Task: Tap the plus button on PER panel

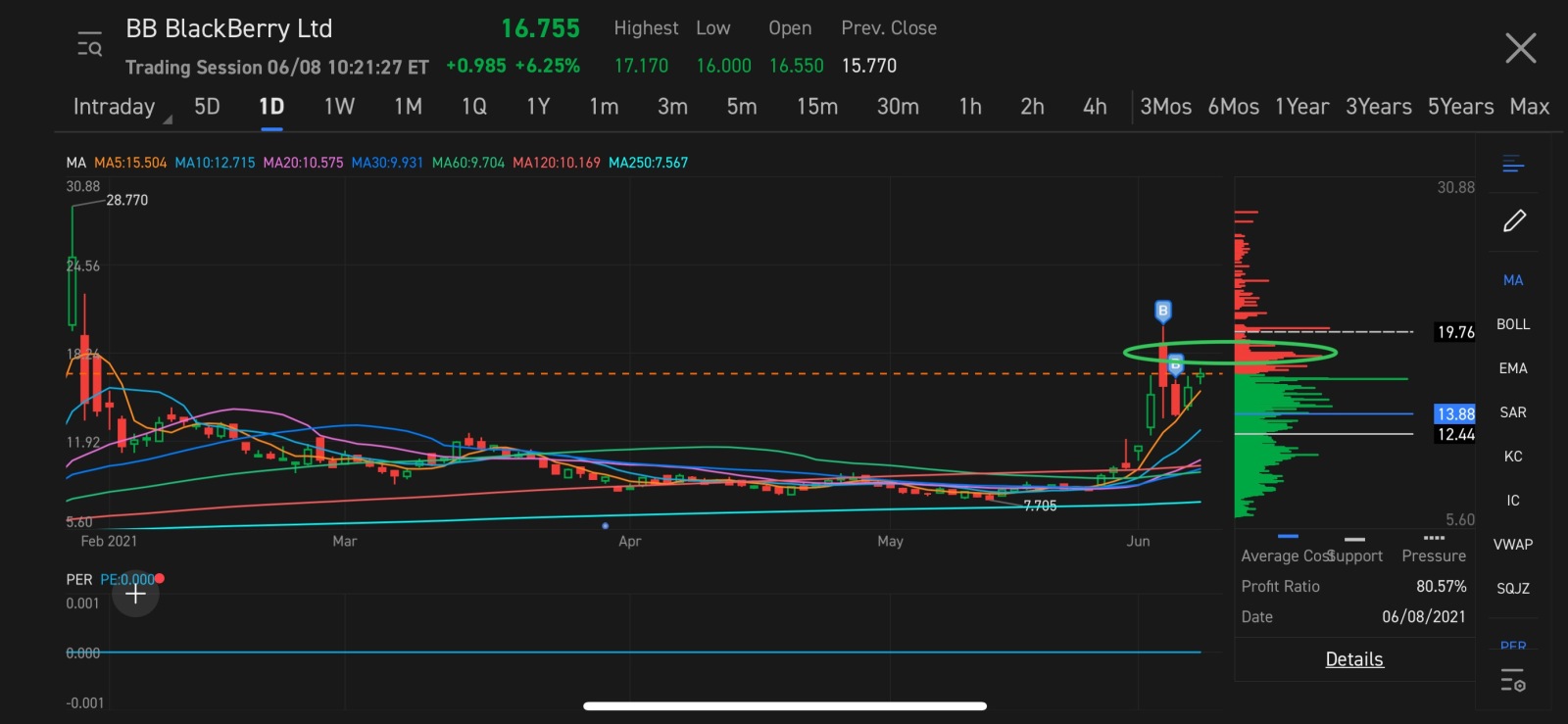Action: [x=135, y=594]
